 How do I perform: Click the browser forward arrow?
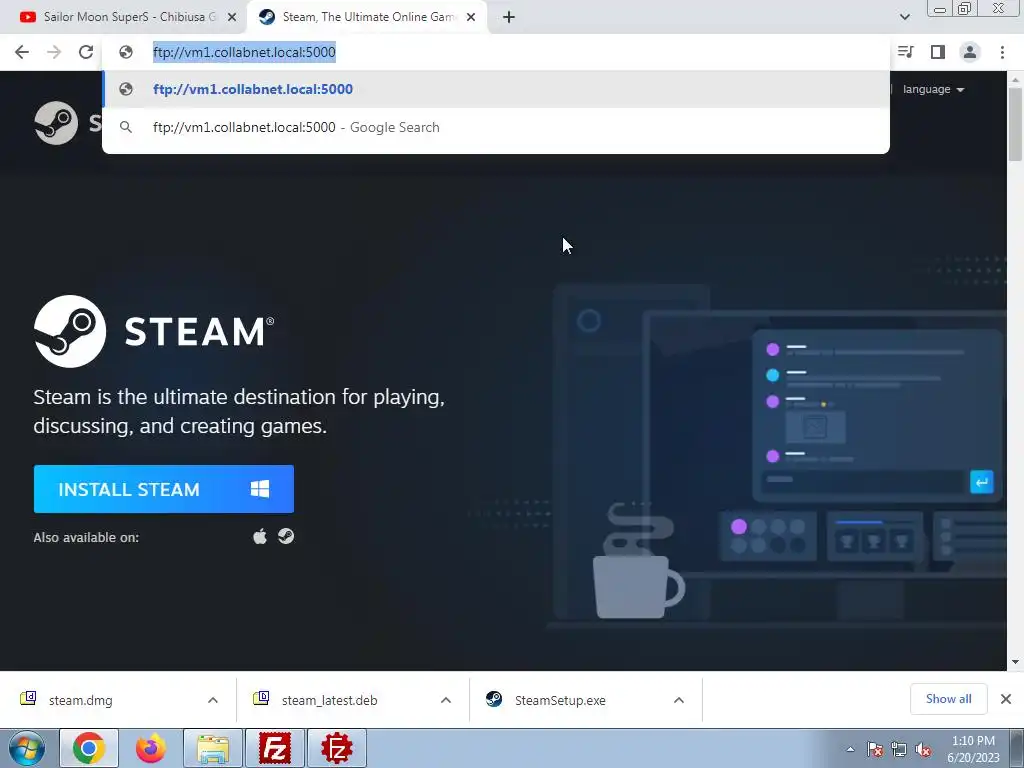click(54, 52)
